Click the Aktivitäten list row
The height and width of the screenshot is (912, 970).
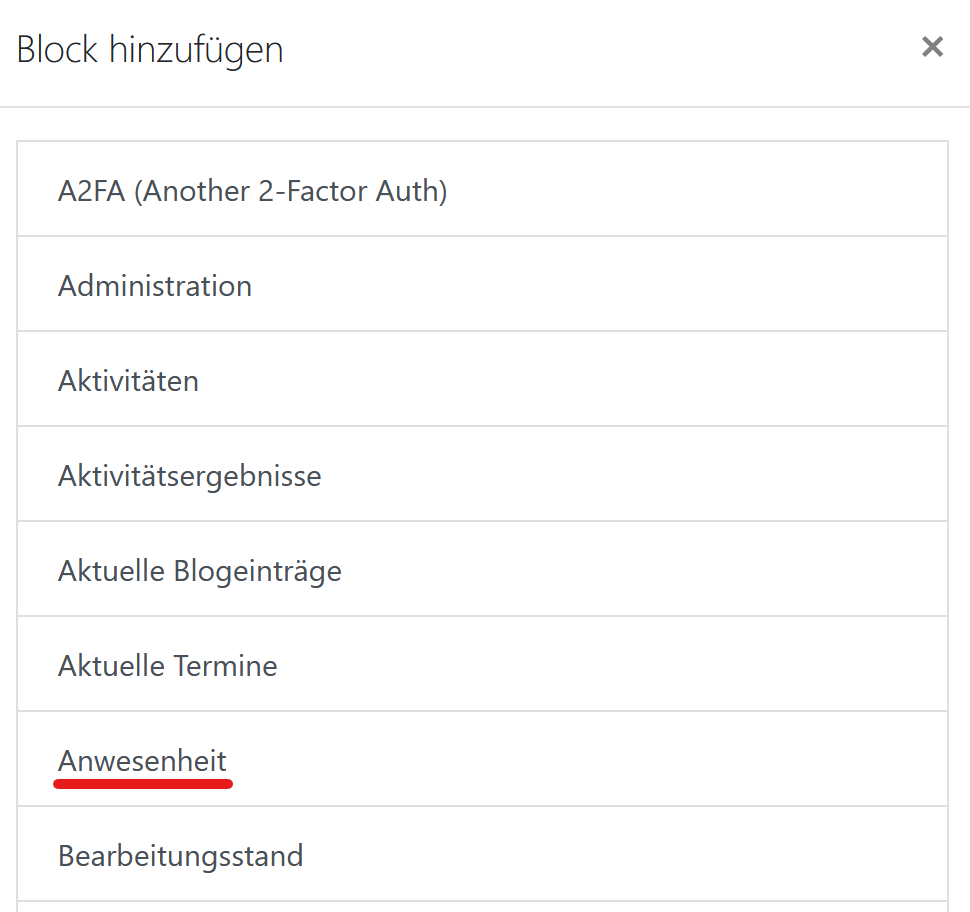pyautogui.click(x=483, y=379)
